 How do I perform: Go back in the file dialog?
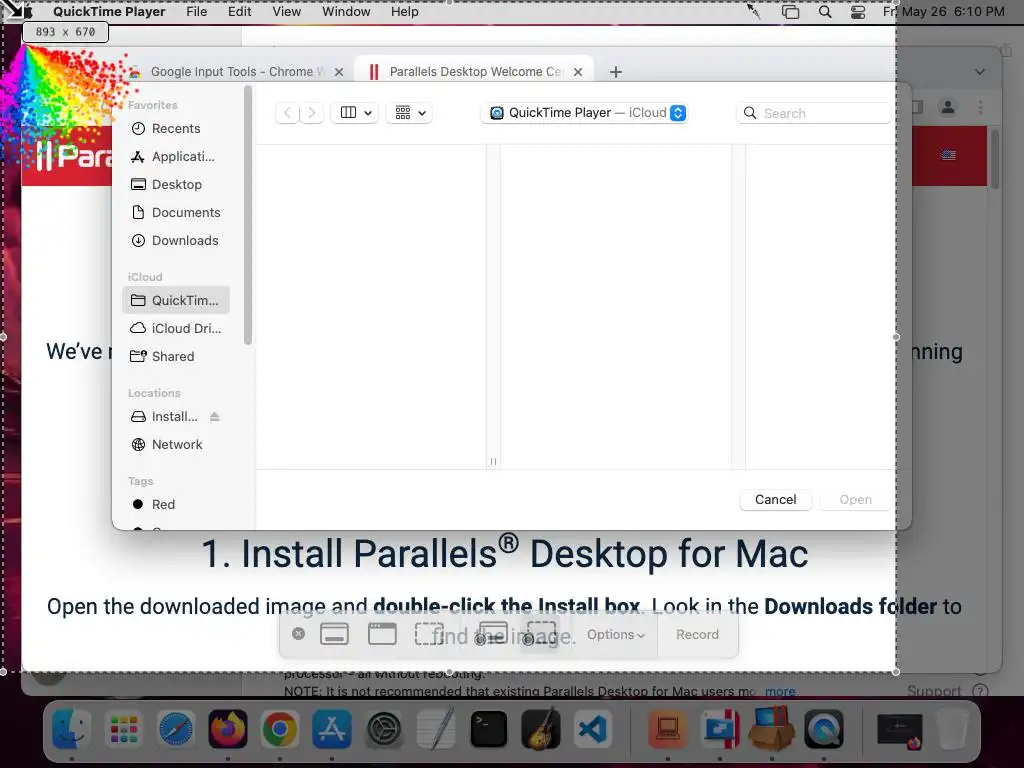287,113
